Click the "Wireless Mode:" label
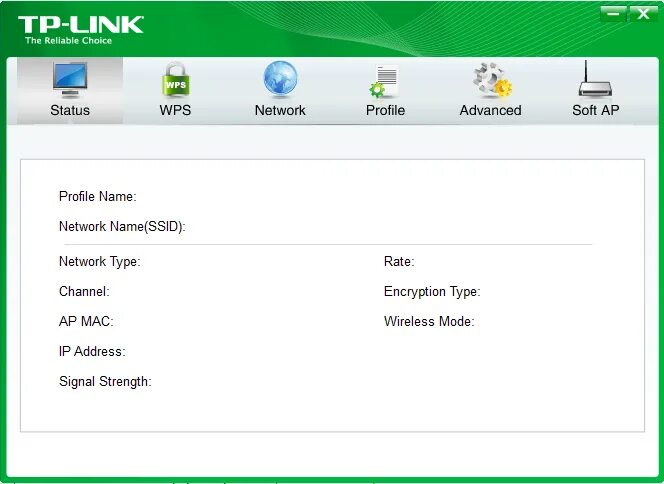The height and width of the screenshot is (484, 664). (429, 321)
